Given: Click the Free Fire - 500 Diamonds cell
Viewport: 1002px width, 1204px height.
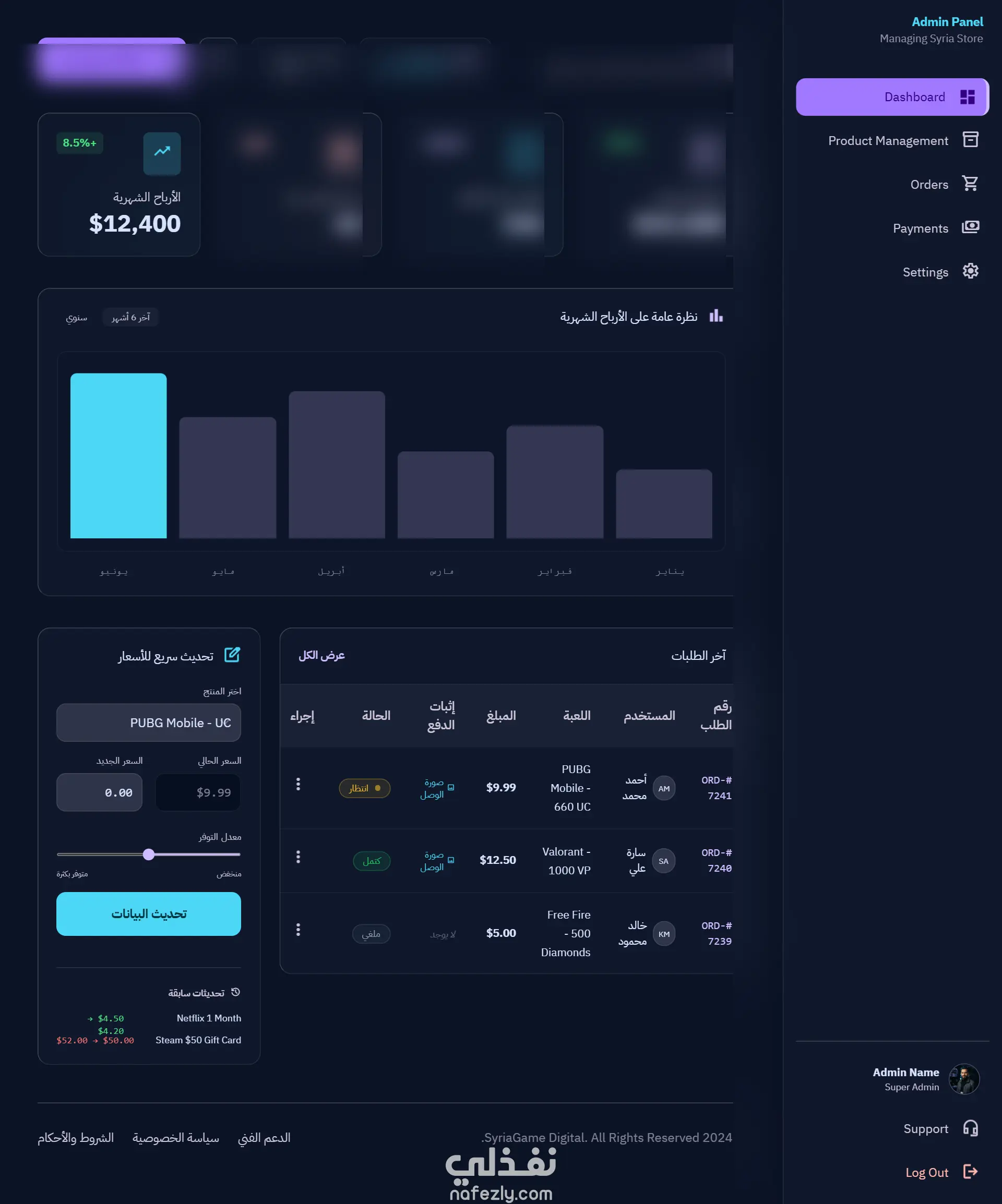Looking at the screenshot, I should click(x=566, y=933).
